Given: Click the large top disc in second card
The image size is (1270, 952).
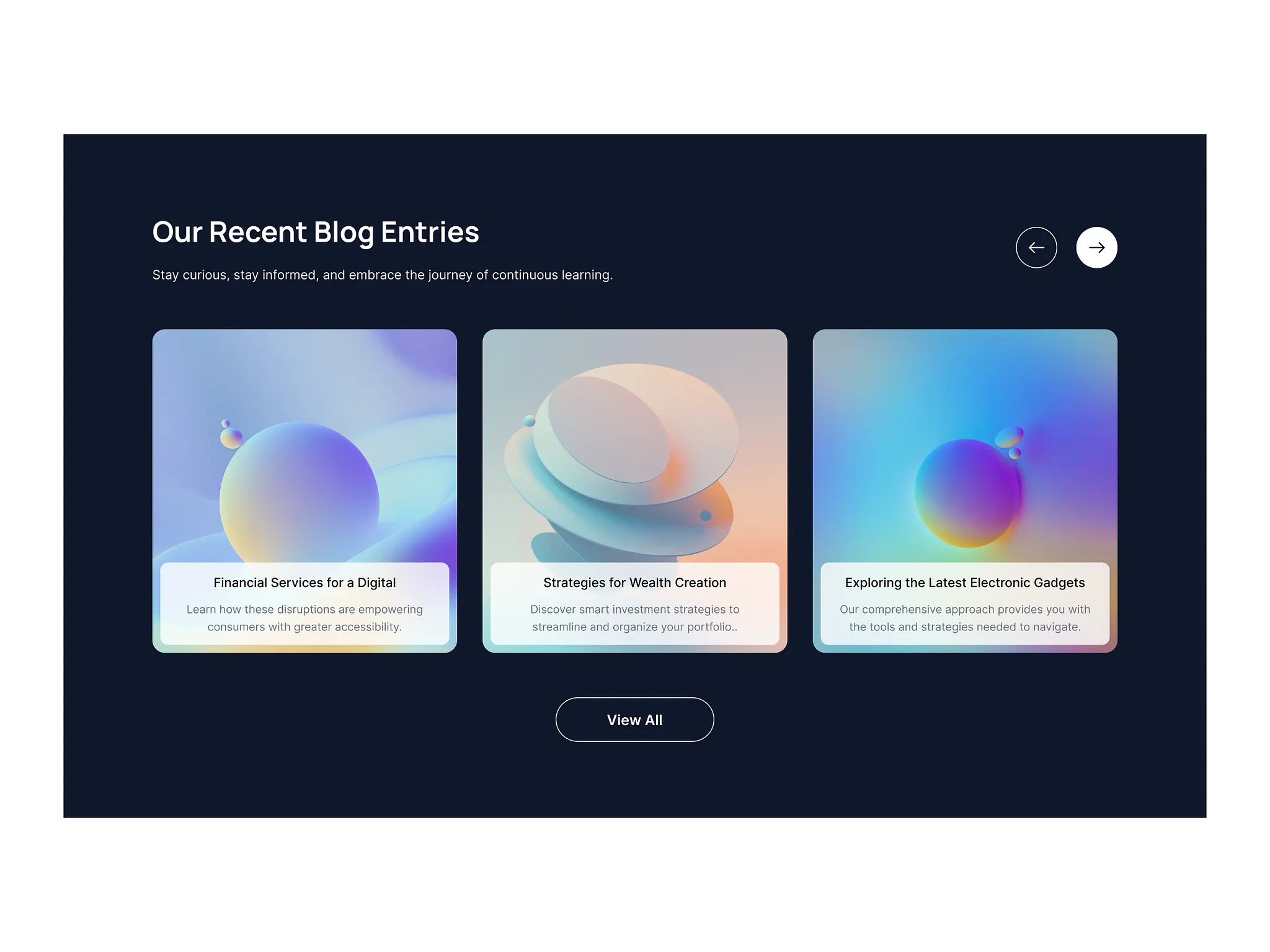Looking at the screenshot, I should tap(636, 433).
